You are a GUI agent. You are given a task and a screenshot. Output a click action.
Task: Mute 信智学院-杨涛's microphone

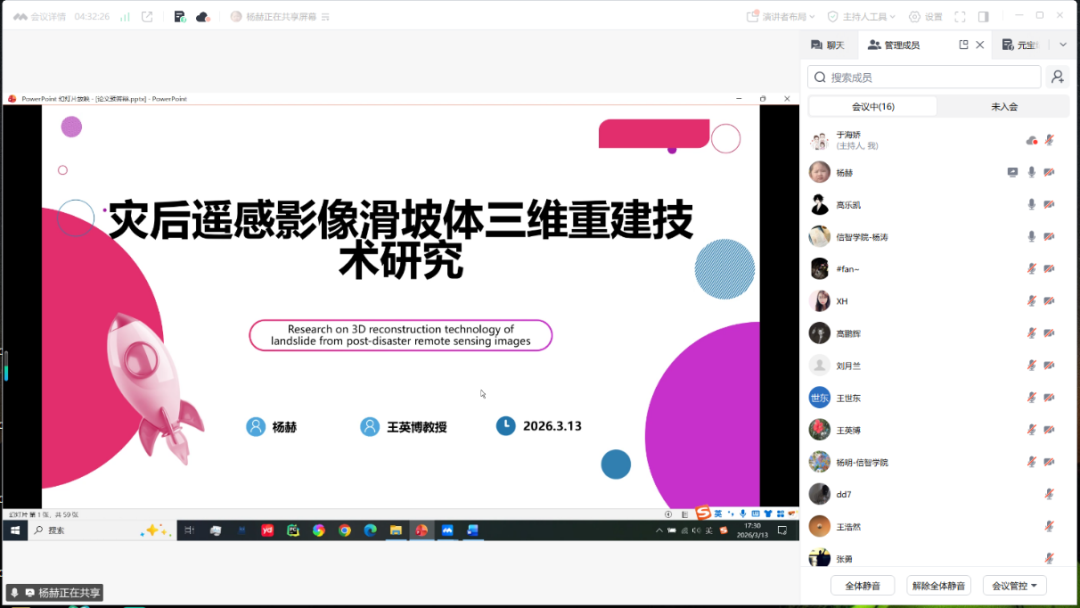pos(1031,237)
